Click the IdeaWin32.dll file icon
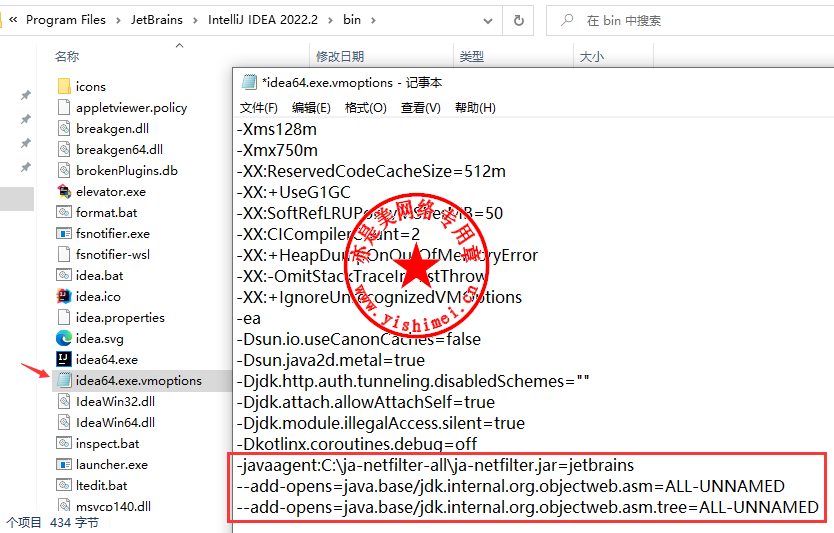 click(64, 402)
